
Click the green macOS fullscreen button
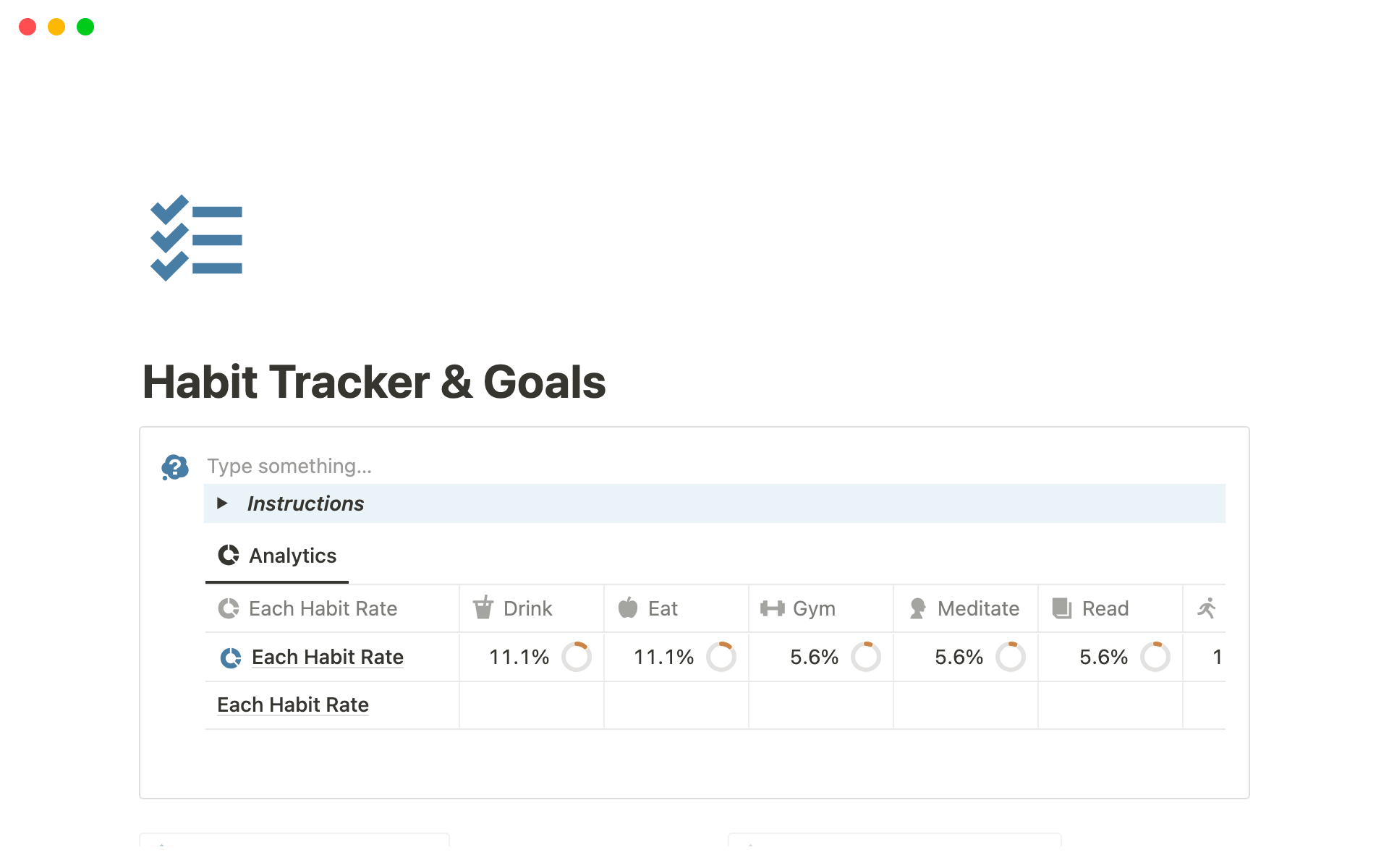[85, 27]
